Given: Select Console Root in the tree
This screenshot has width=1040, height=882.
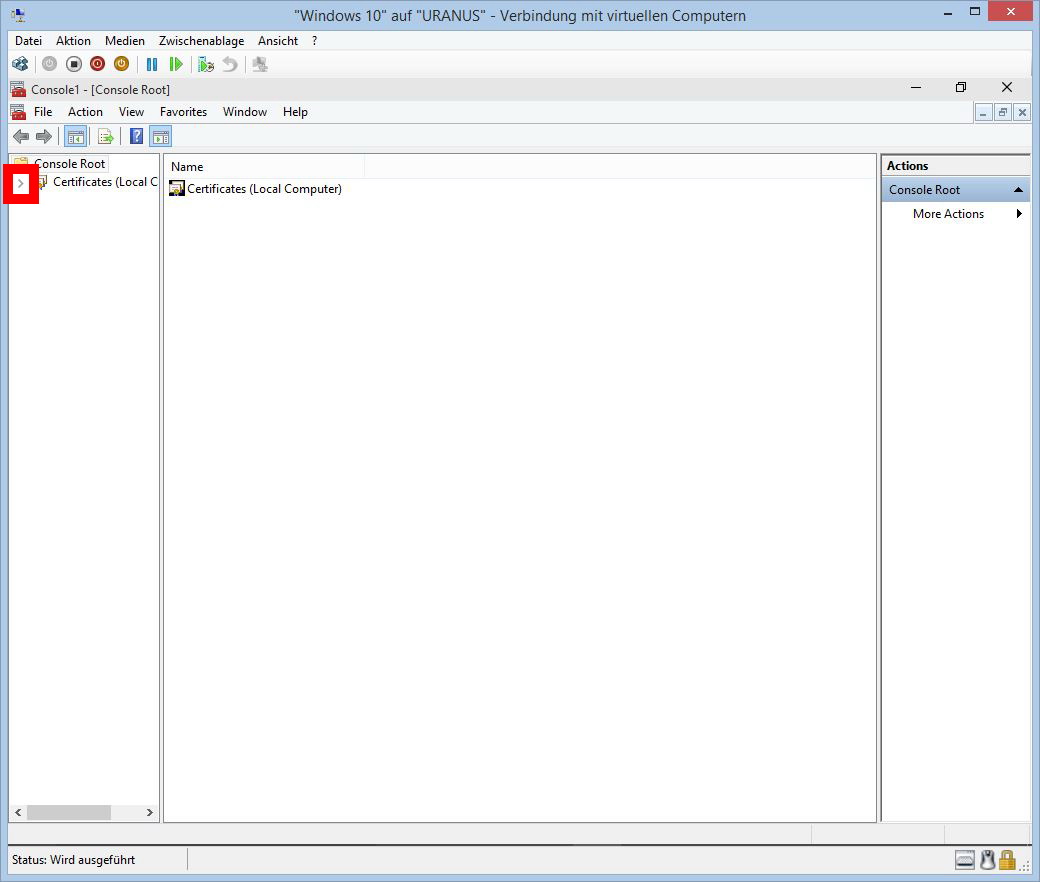Looking at the screenshot, I should tap(69, 164).
